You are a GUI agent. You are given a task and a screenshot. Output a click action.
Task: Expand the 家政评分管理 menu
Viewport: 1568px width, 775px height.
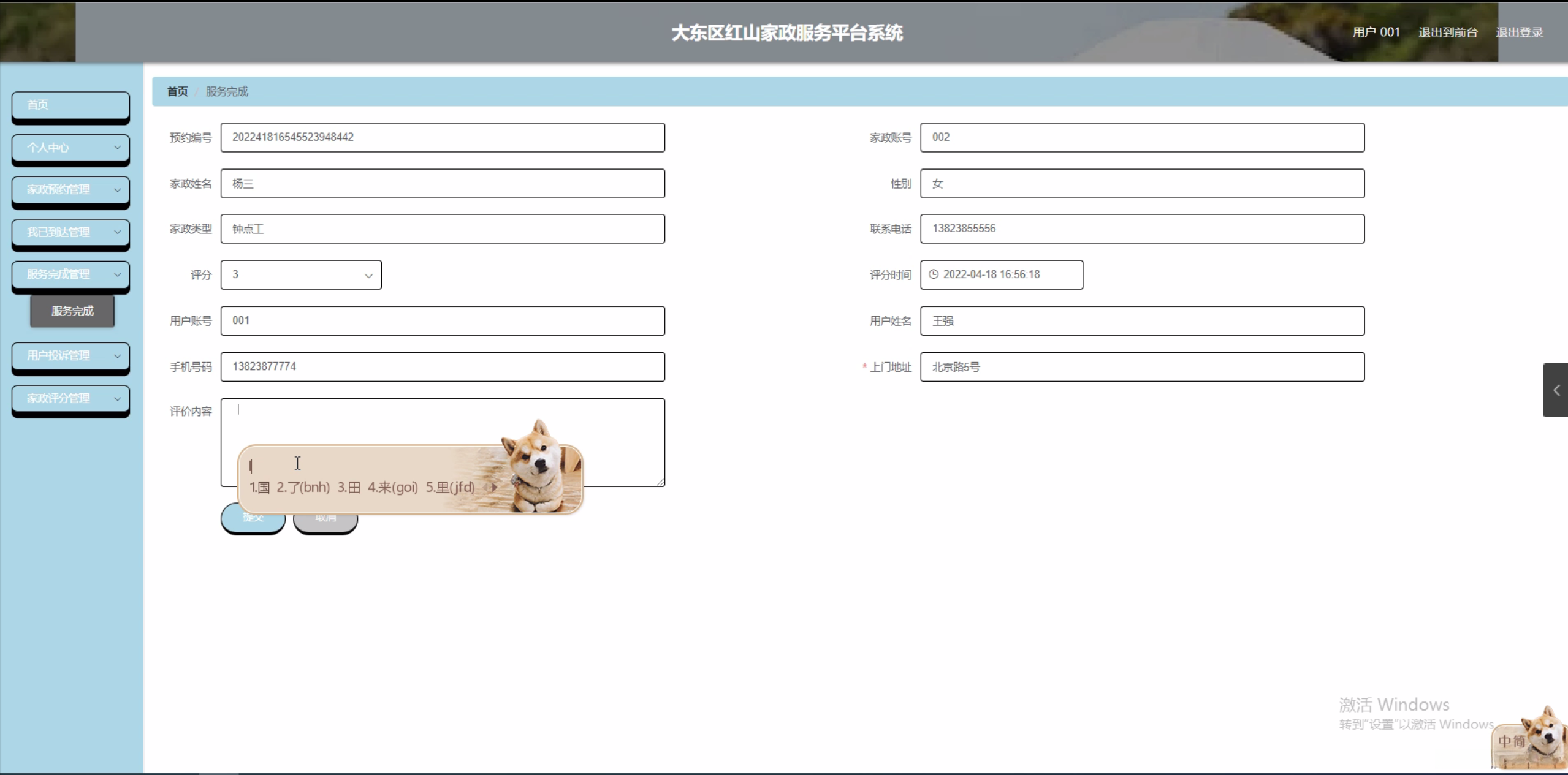[x=70, y=398]
